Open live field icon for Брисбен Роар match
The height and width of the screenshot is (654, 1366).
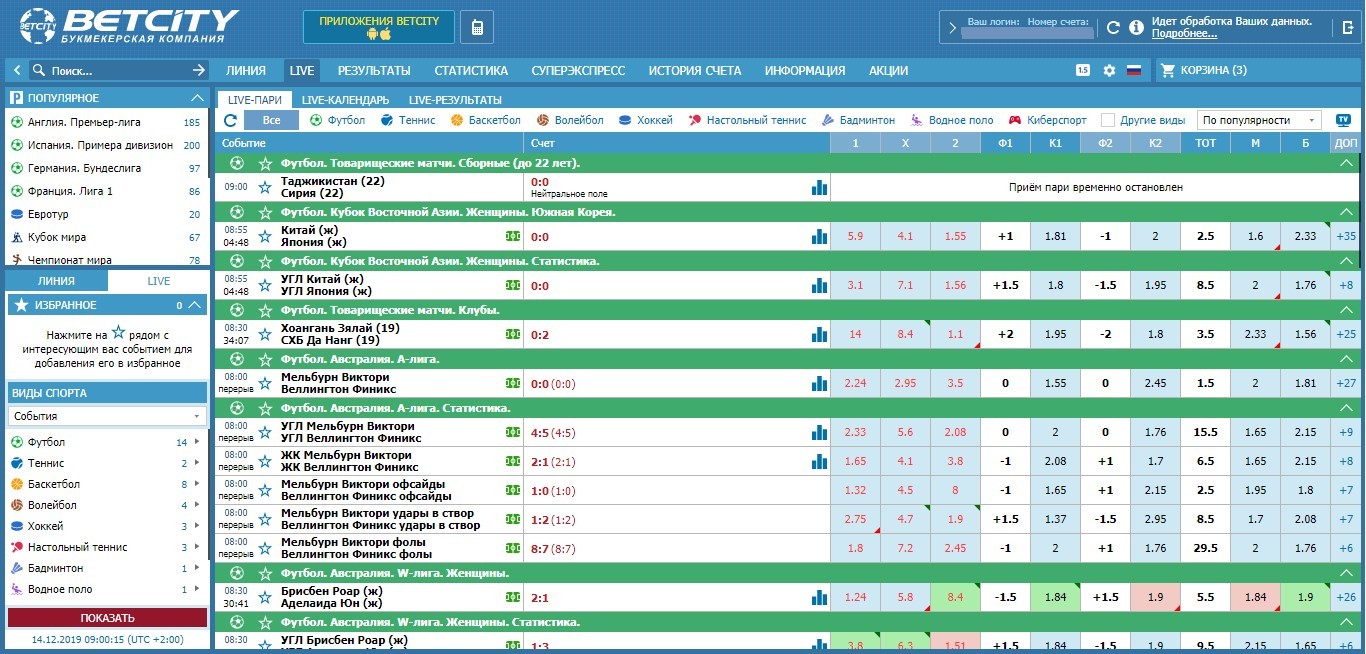(x=513, y=597)
